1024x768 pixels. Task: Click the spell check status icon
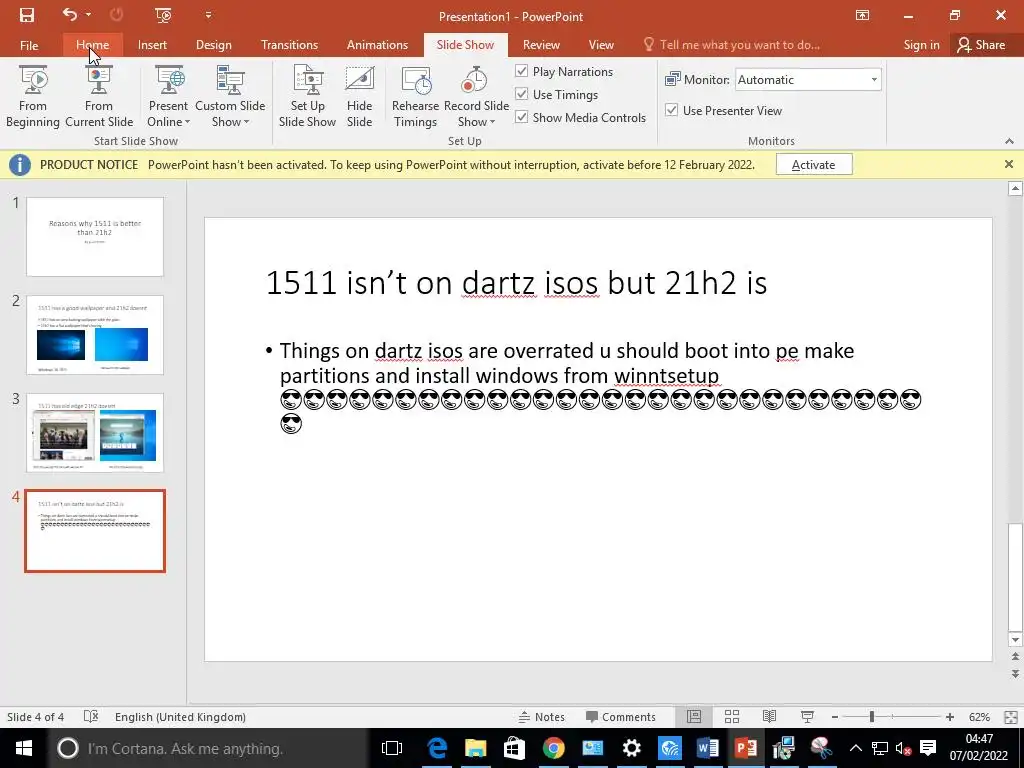[x=91, y=716]
